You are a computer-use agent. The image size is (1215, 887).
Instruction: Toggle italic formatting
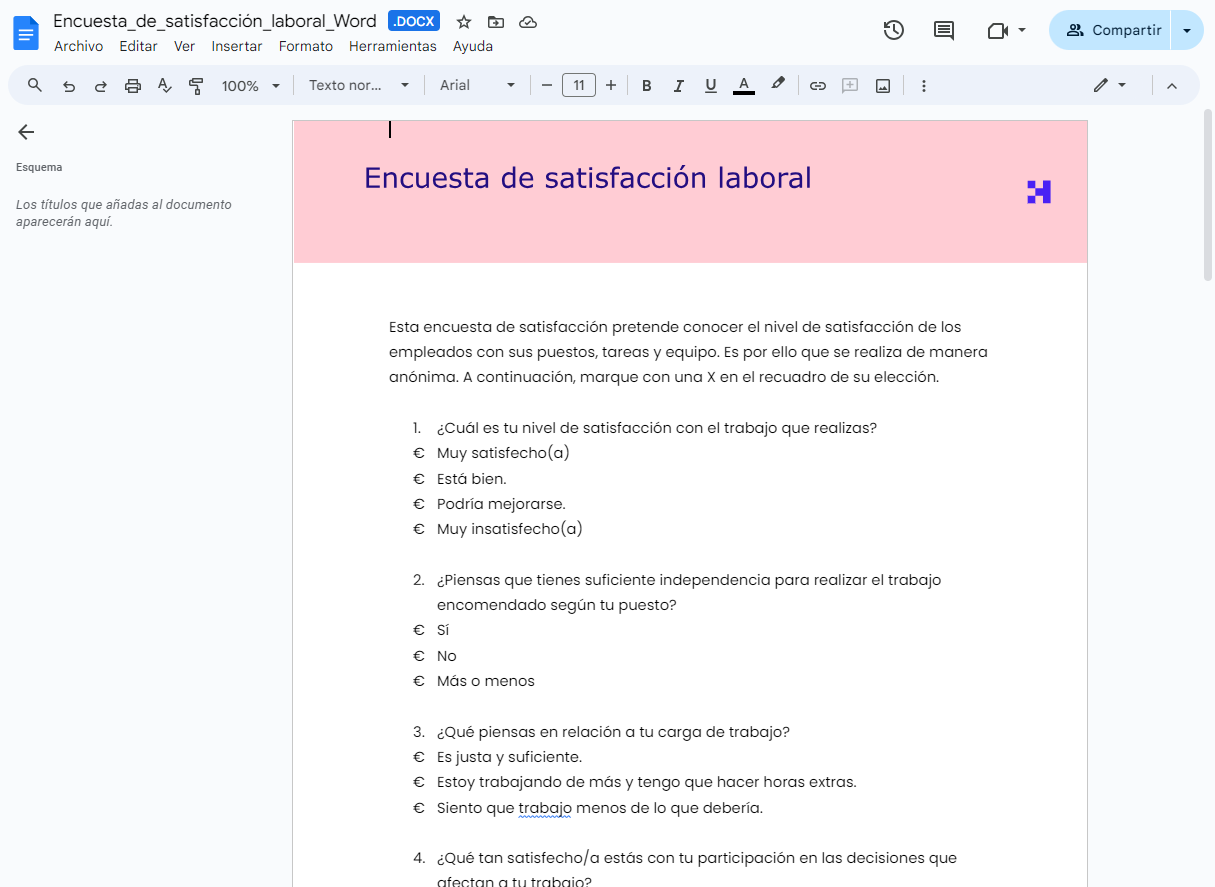[x=678, y=85]
